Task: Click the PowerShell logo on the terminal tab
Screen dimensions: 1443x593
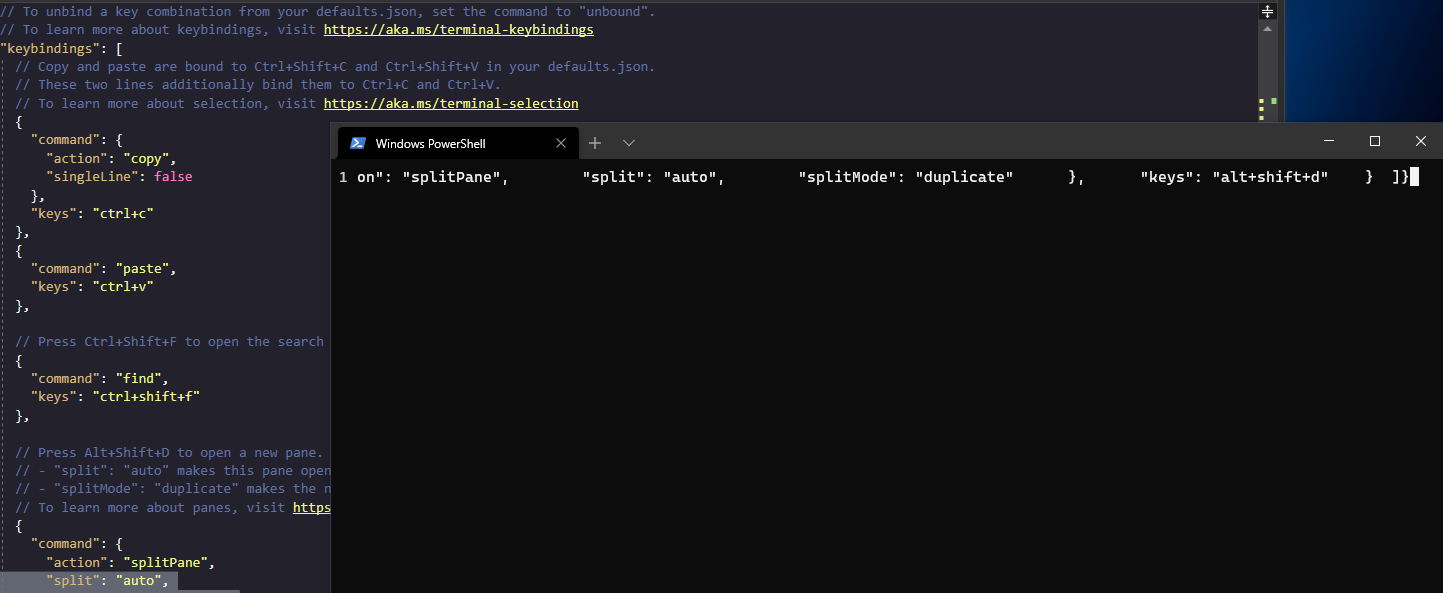Action: click(358, 143)
